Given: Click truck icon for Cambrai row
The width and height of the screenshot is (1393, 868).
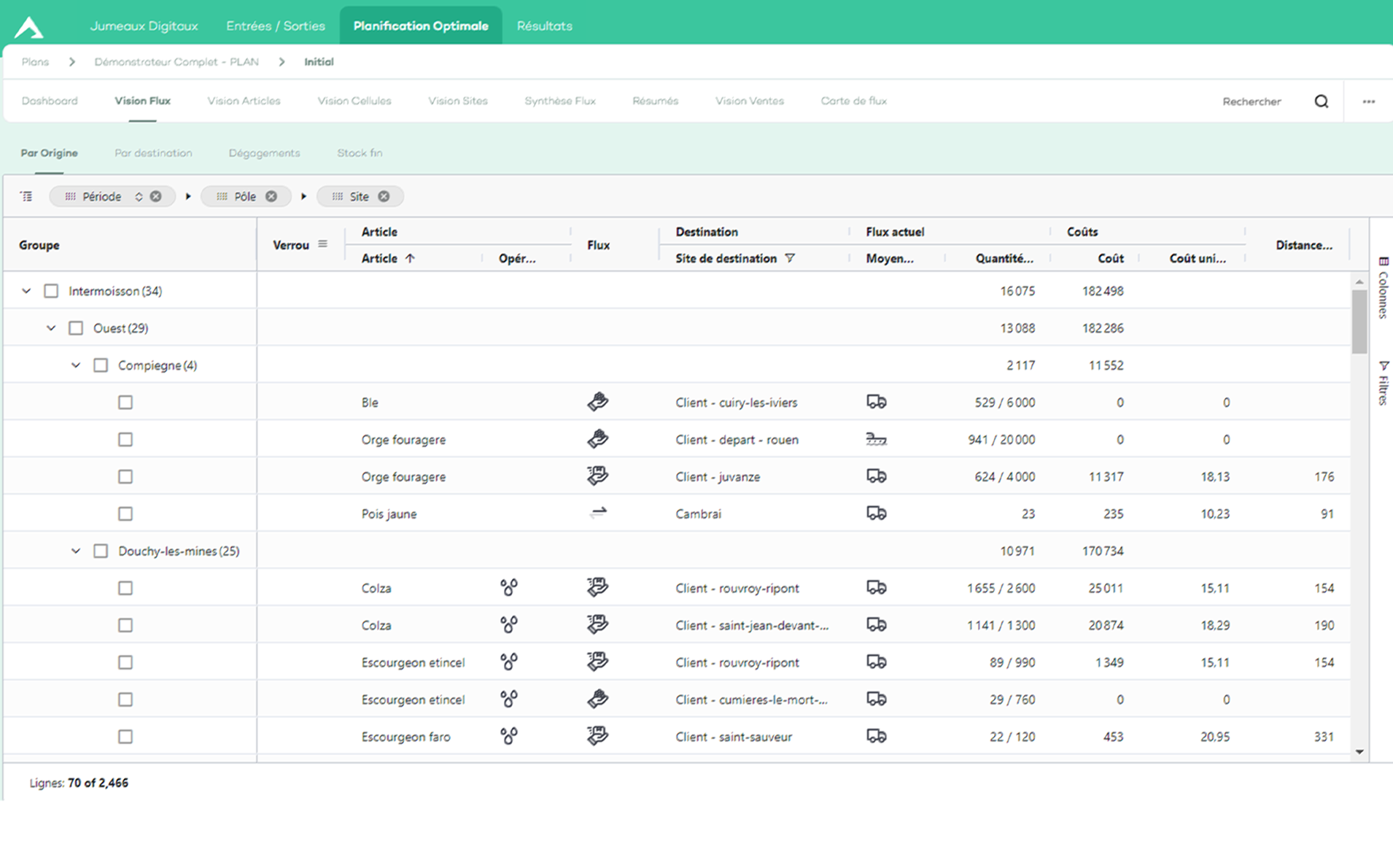Looking at the screenshot, I should 876,514.
